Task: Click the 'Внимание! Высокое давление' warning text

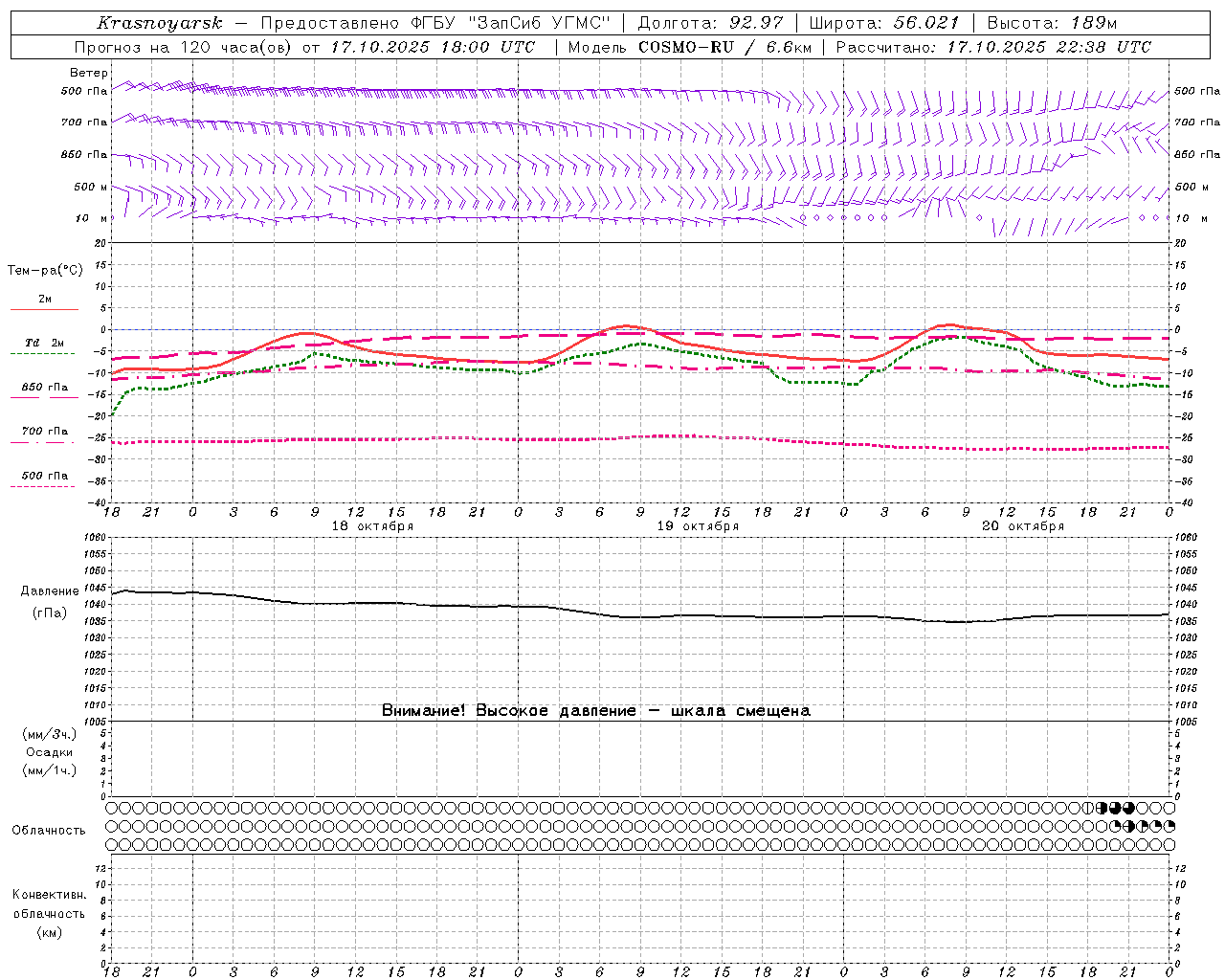Action: pyautogui.click(x=508, y=711)
